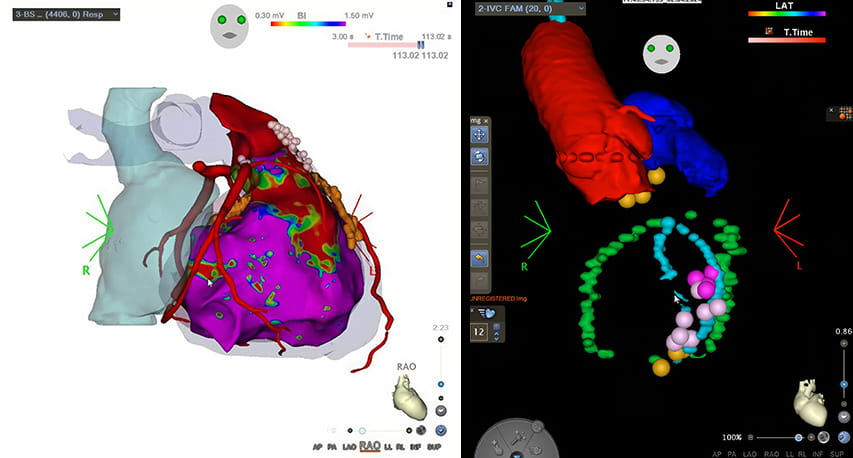Click the blue round button, left view corner
The width and height of the screenshot is (853, 458).
click(441, 430)
